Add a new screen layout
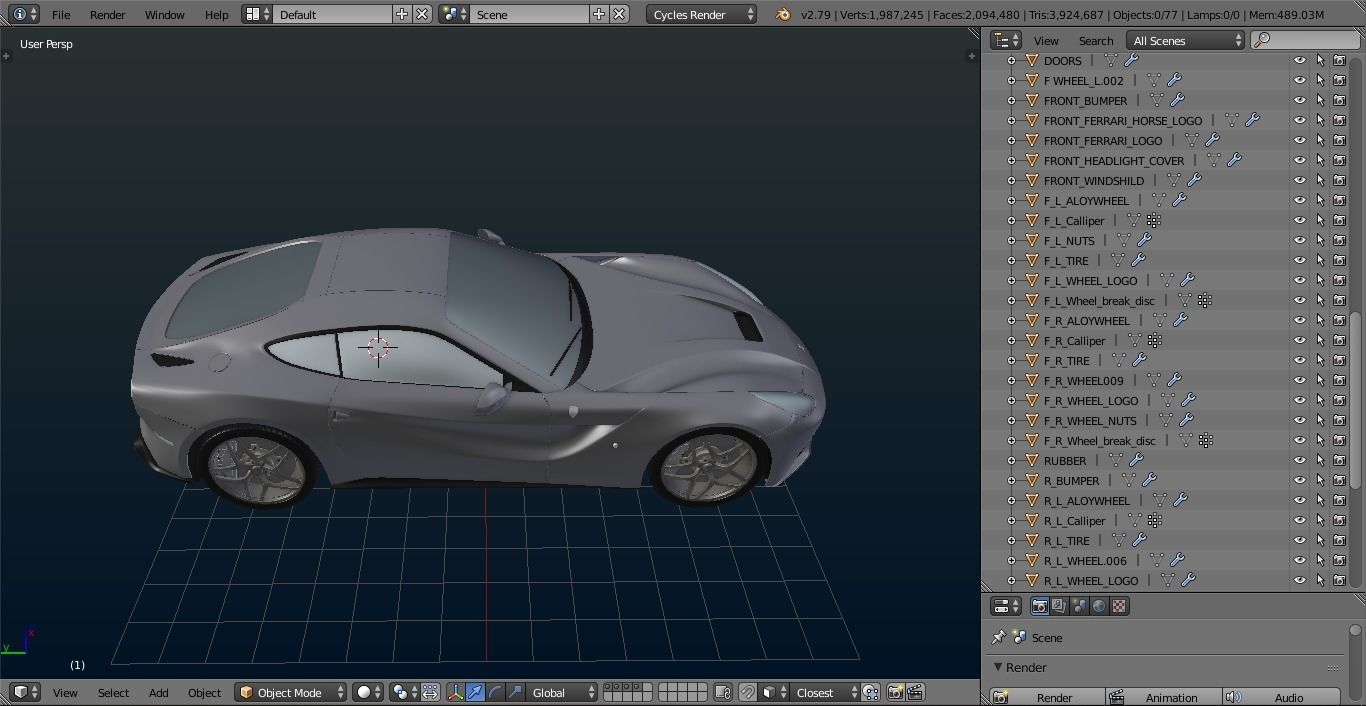The image size is (1366, 706). tap(401, 14)
